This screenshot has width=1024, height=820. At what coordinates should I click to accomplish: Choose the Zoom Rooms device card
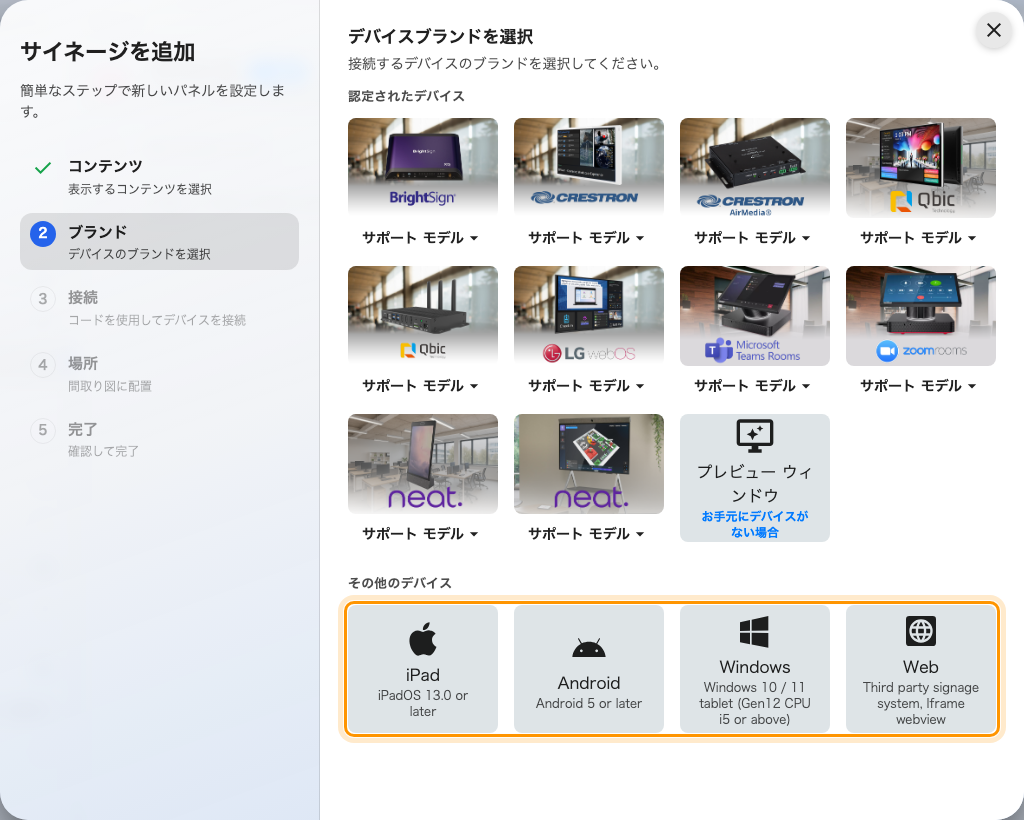920,316
